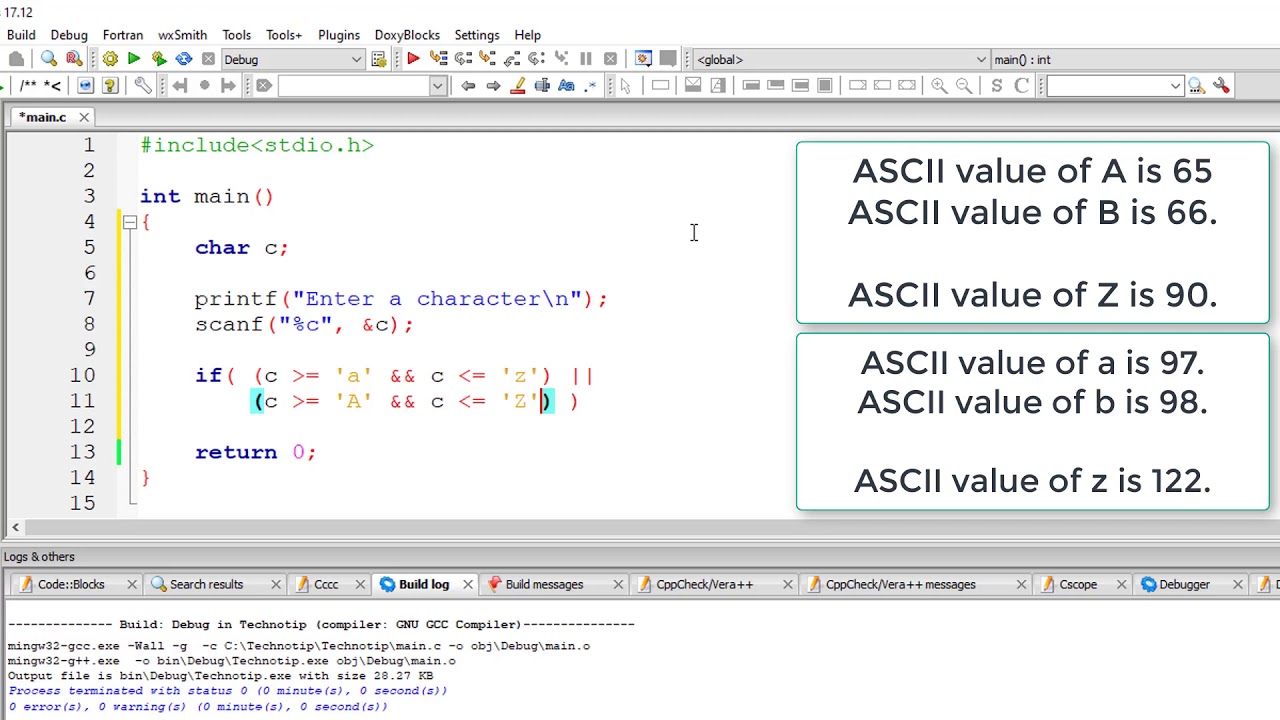Open the Tools menu

(x=237, y=35)
